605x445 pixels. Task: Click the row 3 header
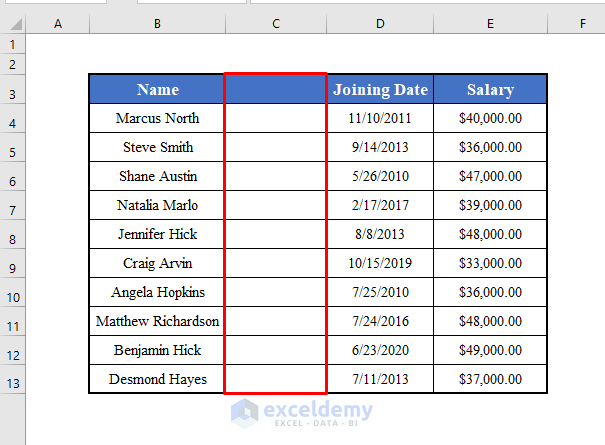(12, 94)
